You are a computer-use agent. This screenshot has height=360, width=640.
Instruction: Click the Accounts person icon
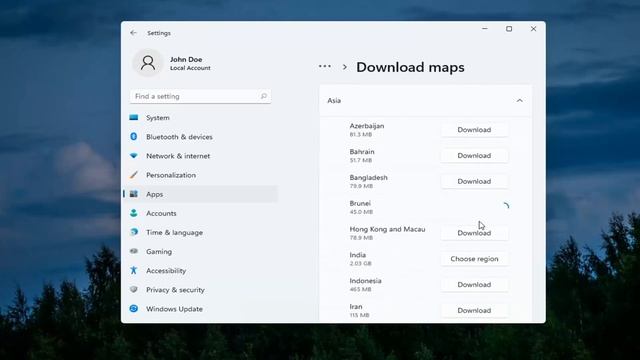(x=133, y=213)
